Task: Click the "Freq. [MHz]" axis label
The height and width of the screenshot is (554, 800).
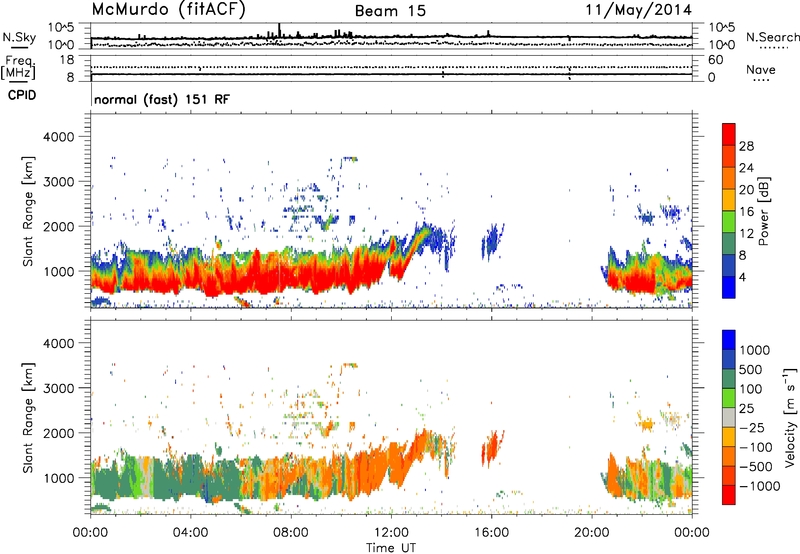Action: 18,68
